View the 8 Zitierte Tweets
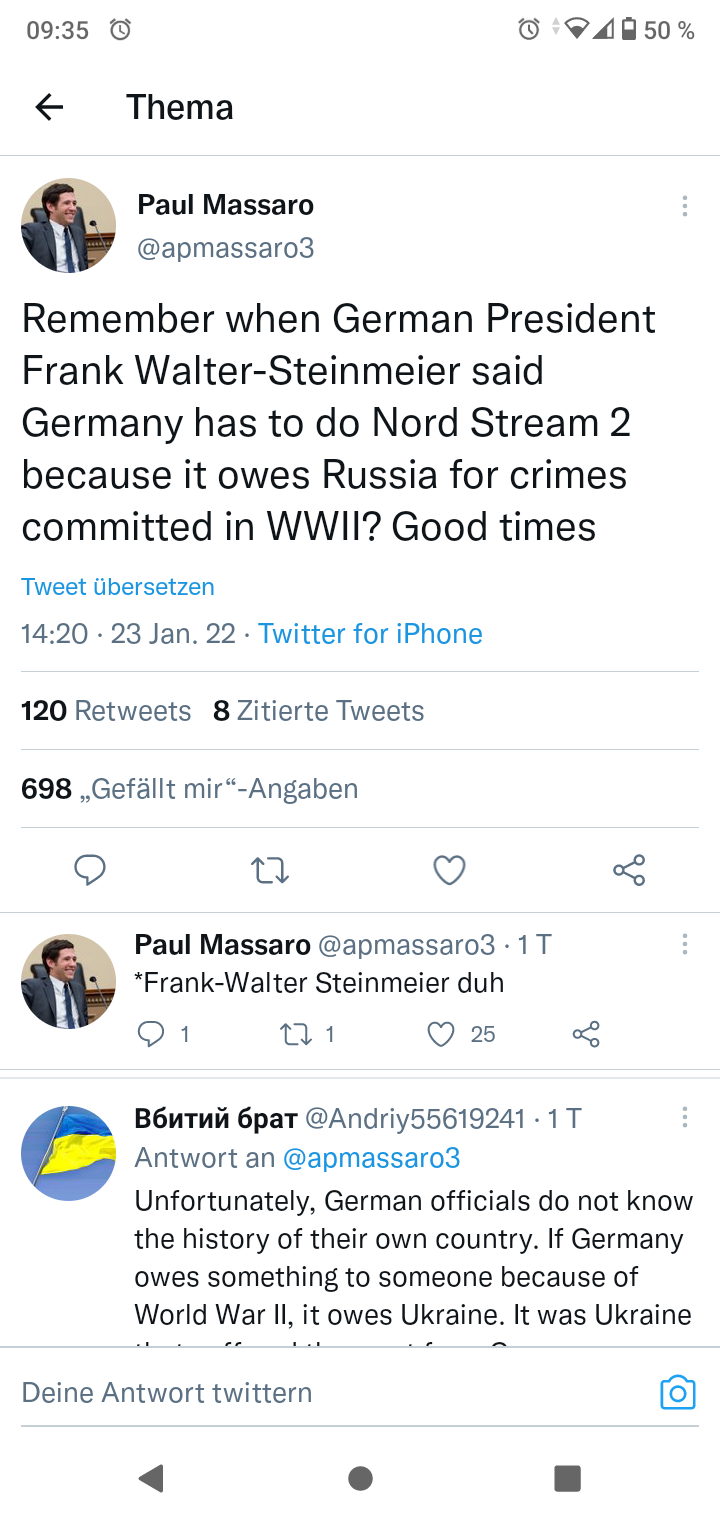Viewport: 720px width, 1520px height. click(x=318, y=711)
